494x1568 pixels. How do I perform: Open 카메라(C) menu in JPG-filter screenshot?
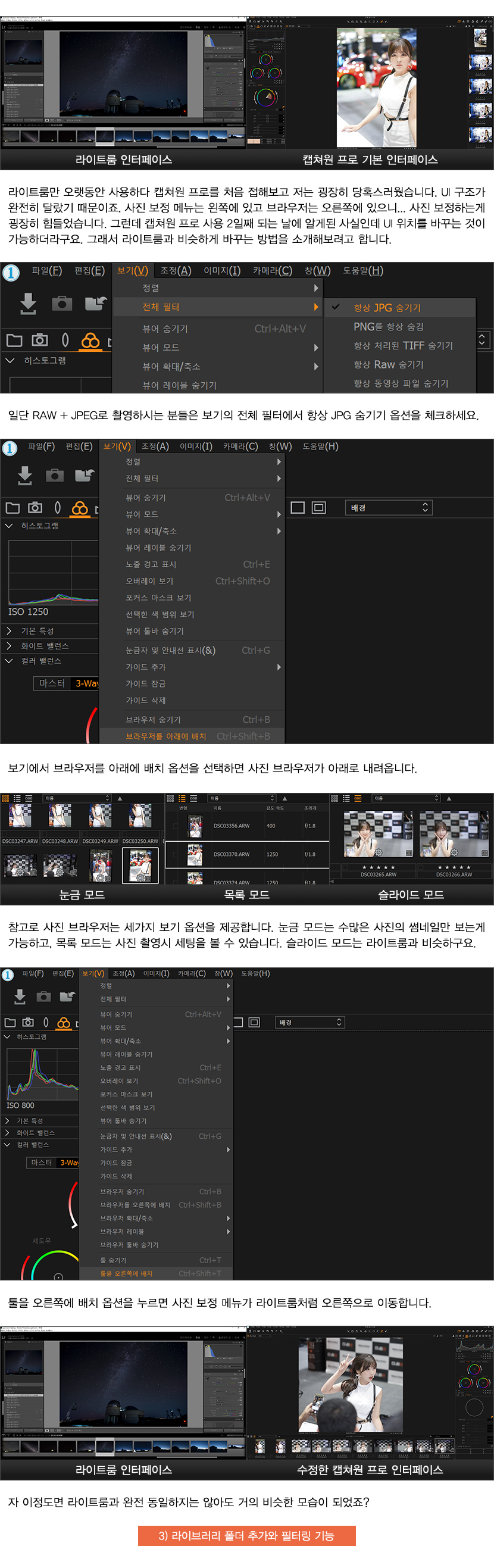coord(273,270)
